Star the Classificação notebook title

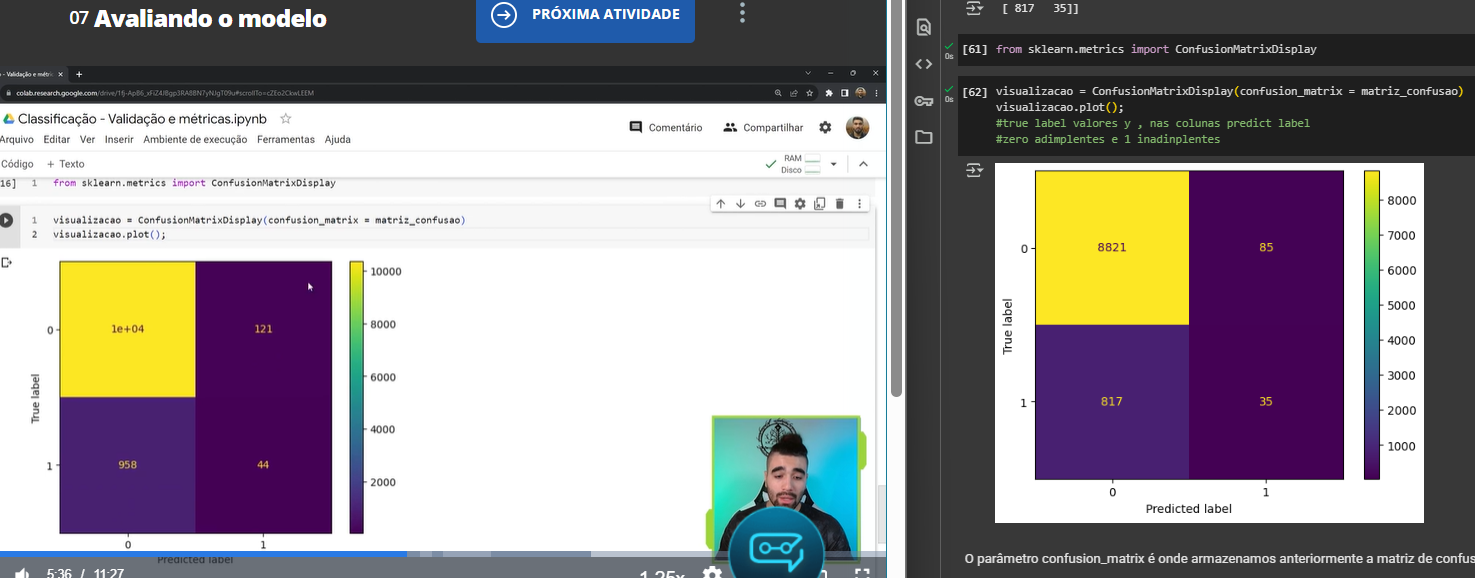(285, 118)
